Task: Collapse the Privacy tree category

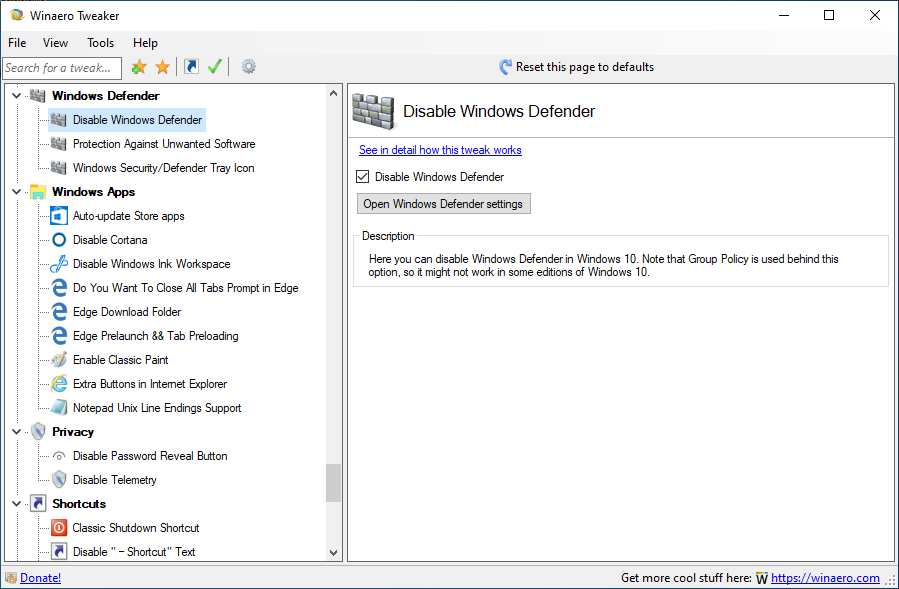Action: [x=16, y=432]
